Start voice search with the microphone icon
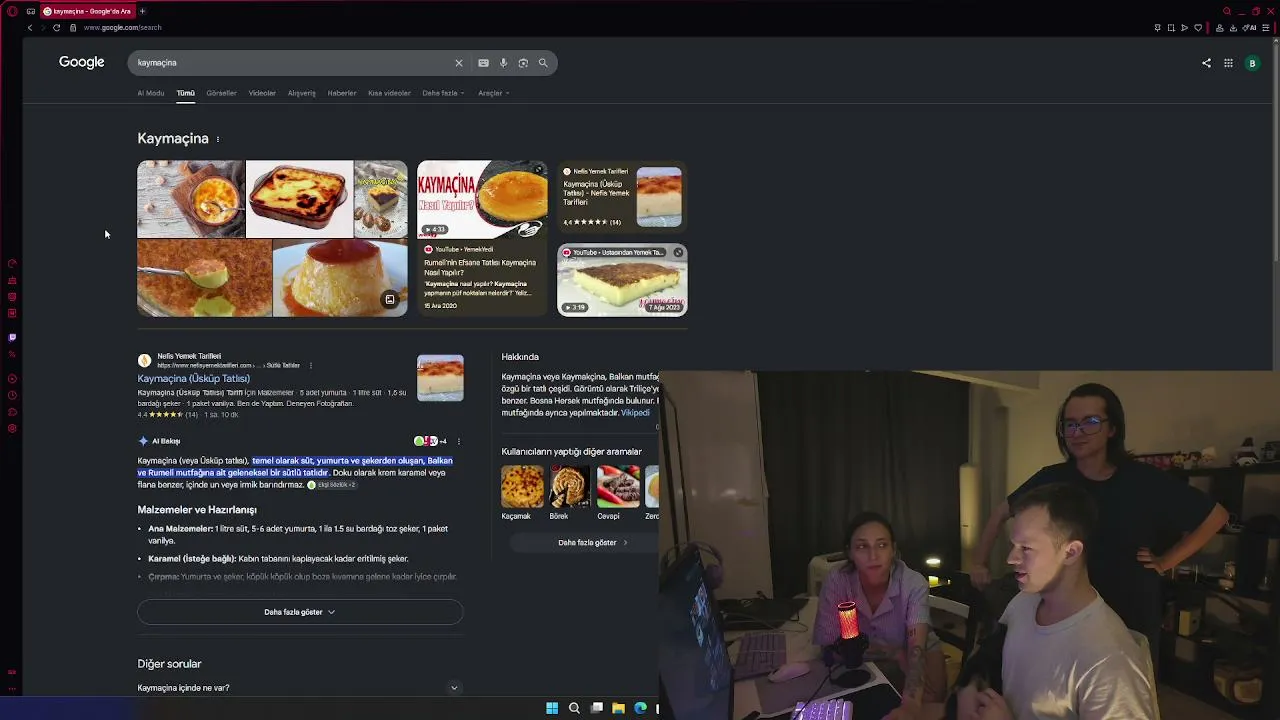The height and width of the screenshot is (720, 1280). pyautogui.click(x=503, y=63)
